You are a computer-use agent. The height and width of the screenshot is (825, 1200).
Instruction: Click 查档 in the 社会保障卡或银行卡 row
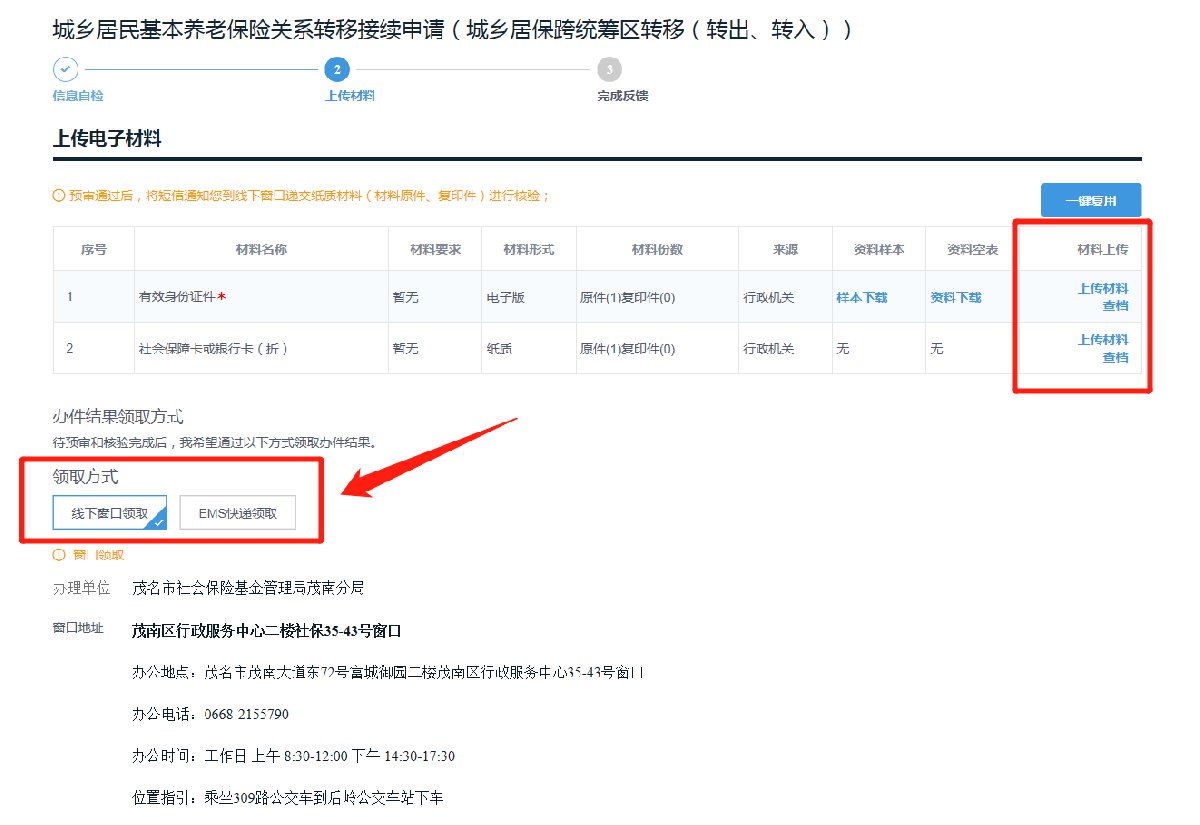[x=1115, y=357]
